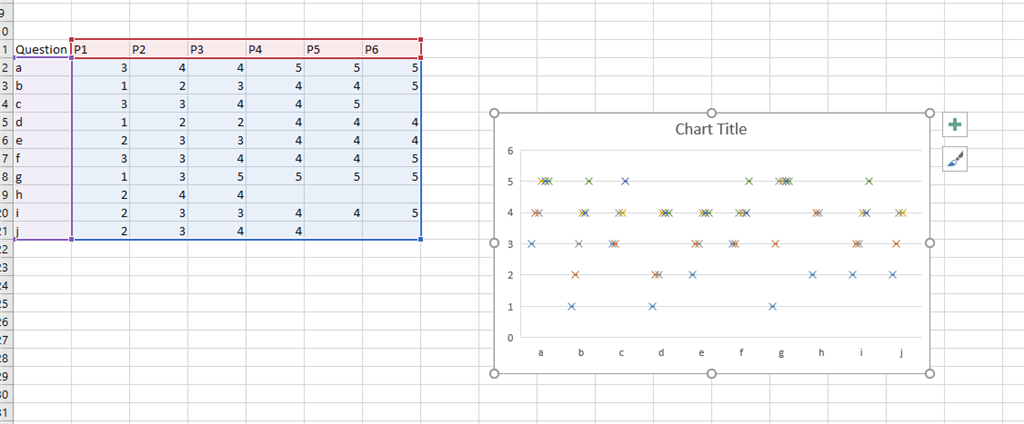Select the top-left chart resize handle
The image size is (1024, 424).
(494, 113)
